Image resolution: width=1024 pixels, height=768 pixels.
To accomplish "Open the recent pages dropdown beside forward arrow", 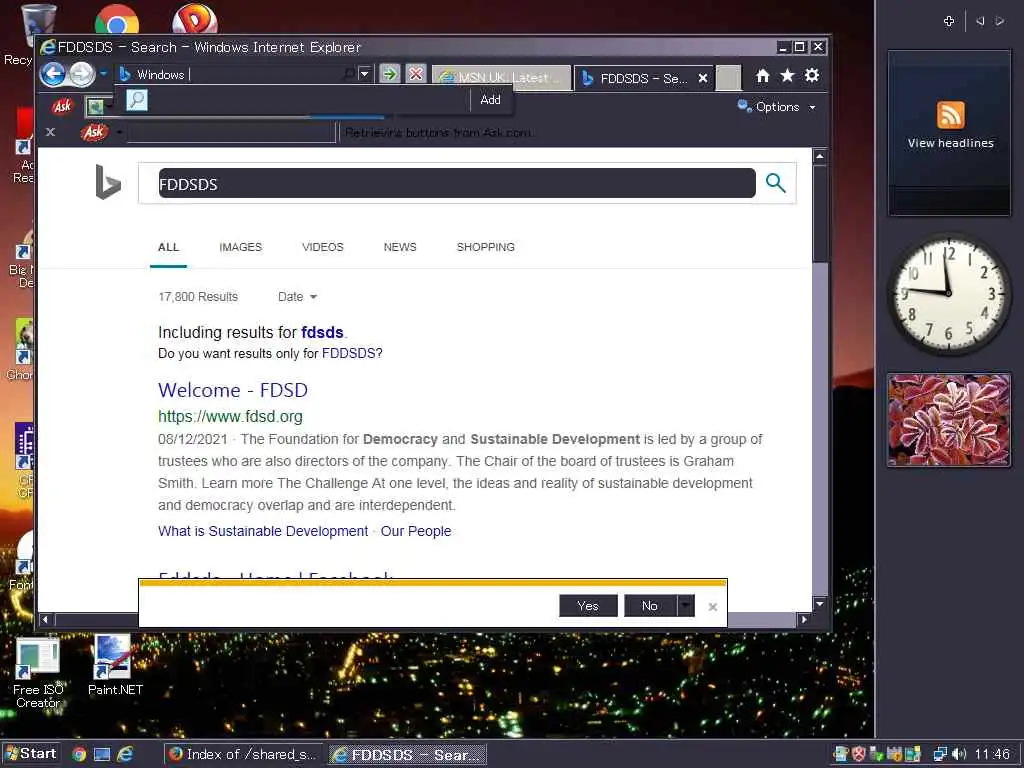I will click(x=104, y=74).
